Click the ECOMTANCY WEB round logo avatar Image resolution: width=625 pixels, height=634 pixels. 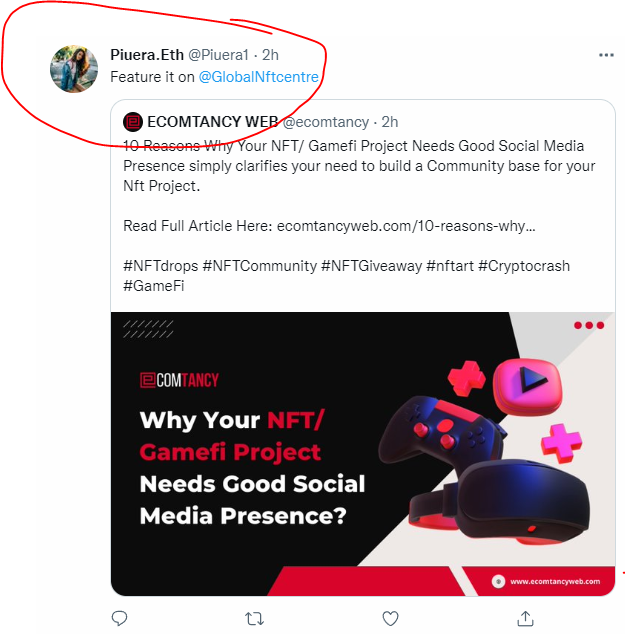coord(133,122)
